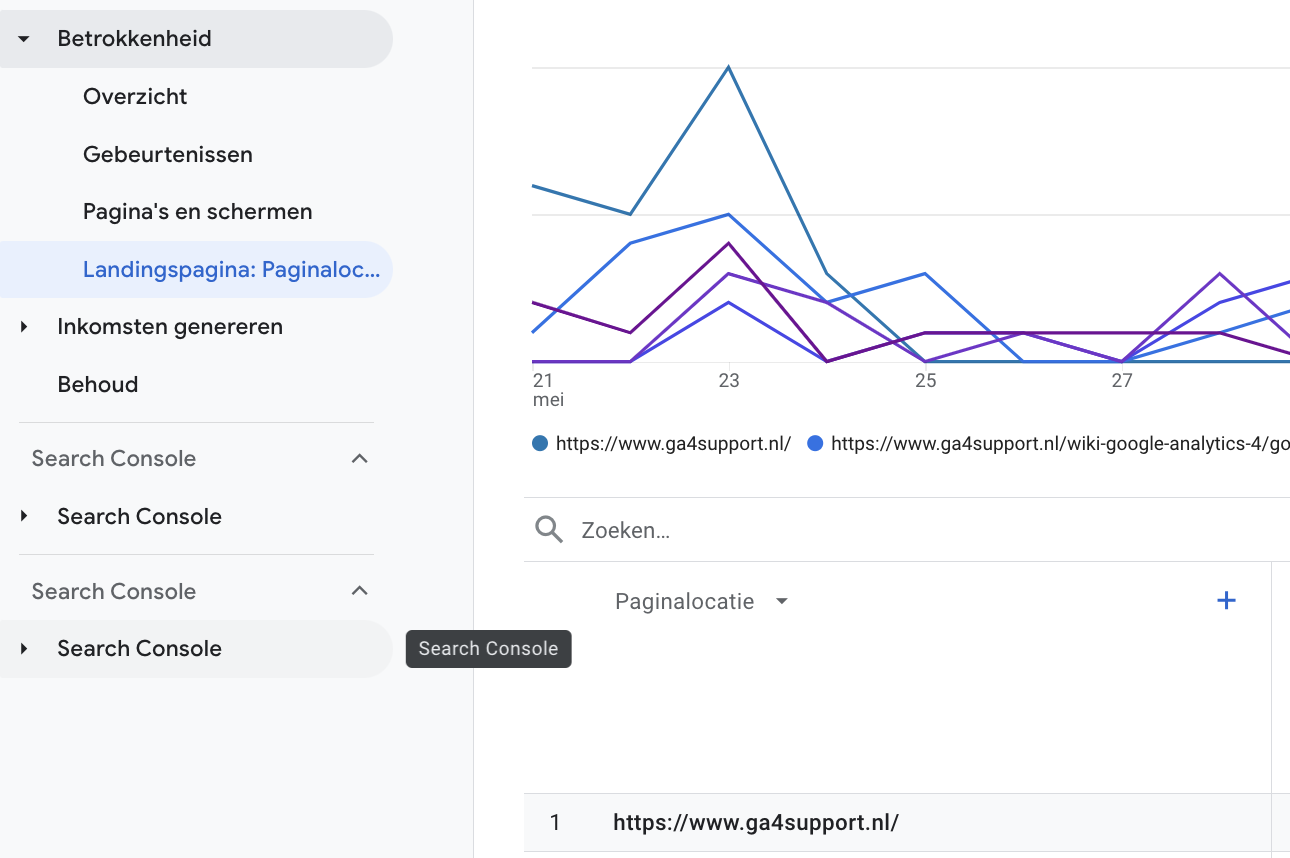Open Pagina's en schermen report

[198, 212]
